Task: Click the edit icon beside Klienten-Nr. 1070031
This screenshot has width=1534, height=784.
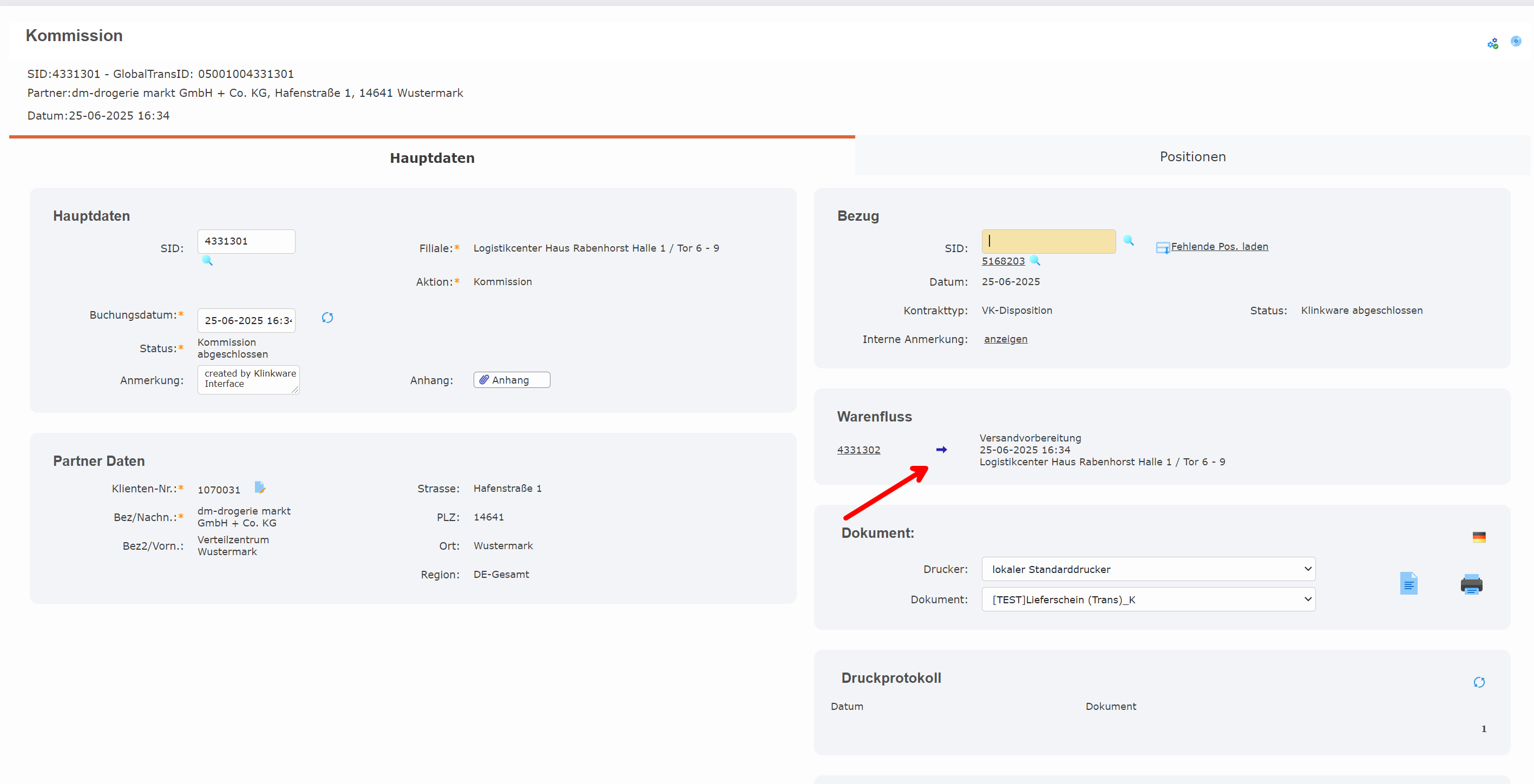Action: tap(260, 487)
